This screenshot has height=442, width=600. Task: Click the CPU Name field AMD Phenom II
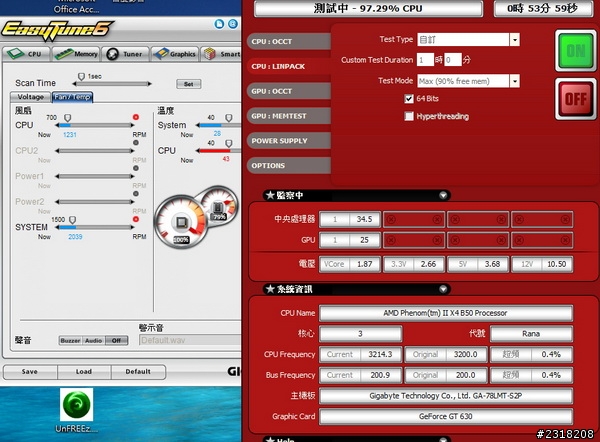pyautogui.click(x=446, y=313)
